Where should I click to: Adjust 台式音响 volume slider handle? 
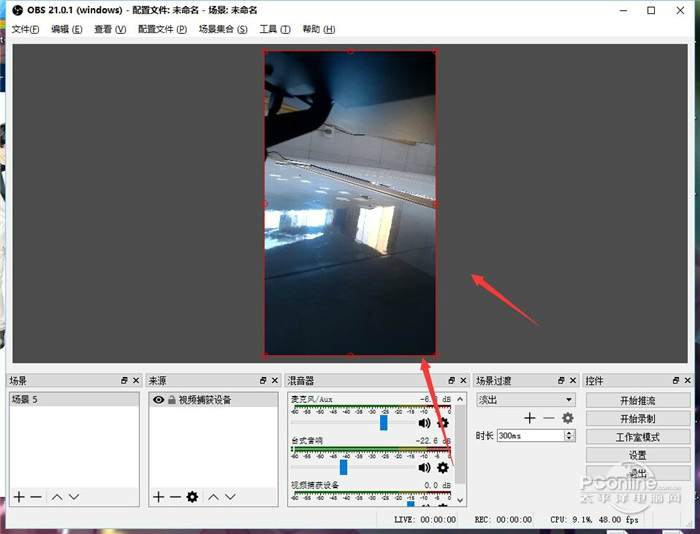click(343, 467)
